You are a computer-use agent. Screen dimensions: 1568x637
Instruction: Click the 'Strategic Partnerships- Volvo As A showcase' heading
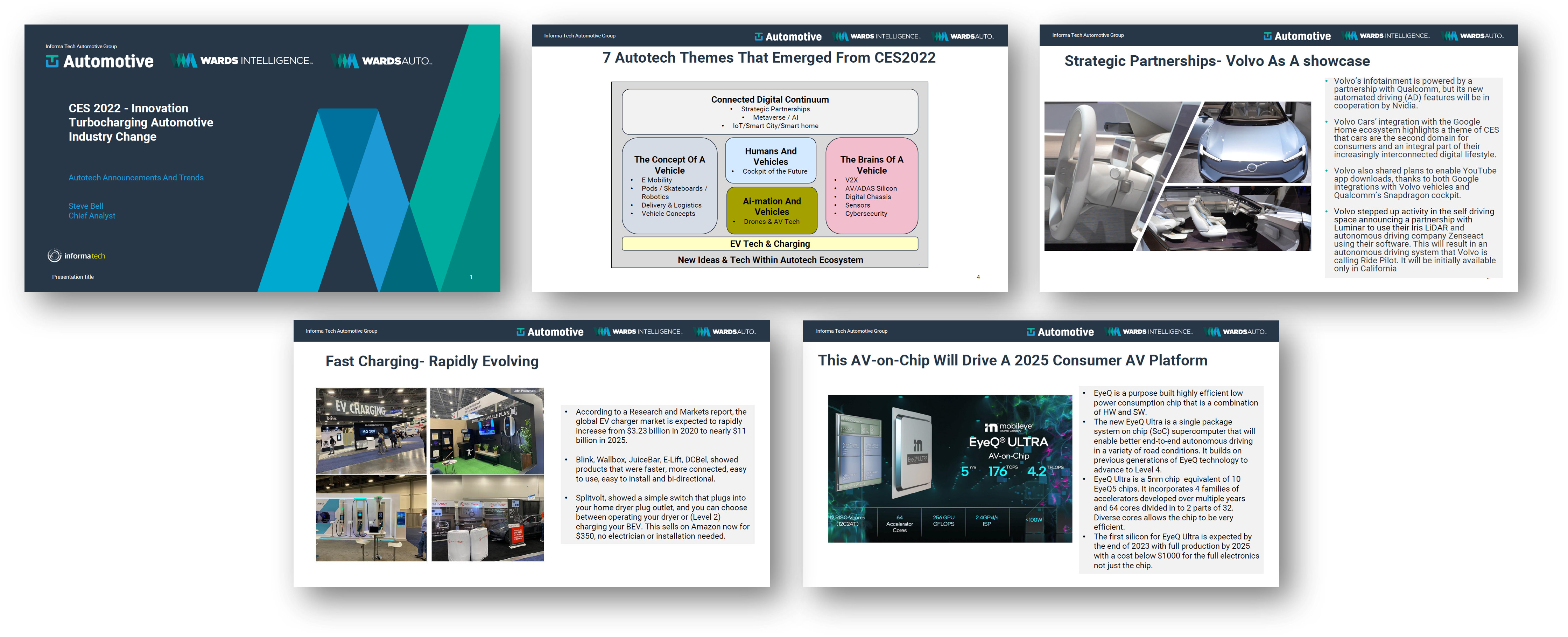(x=1217, y=61)
